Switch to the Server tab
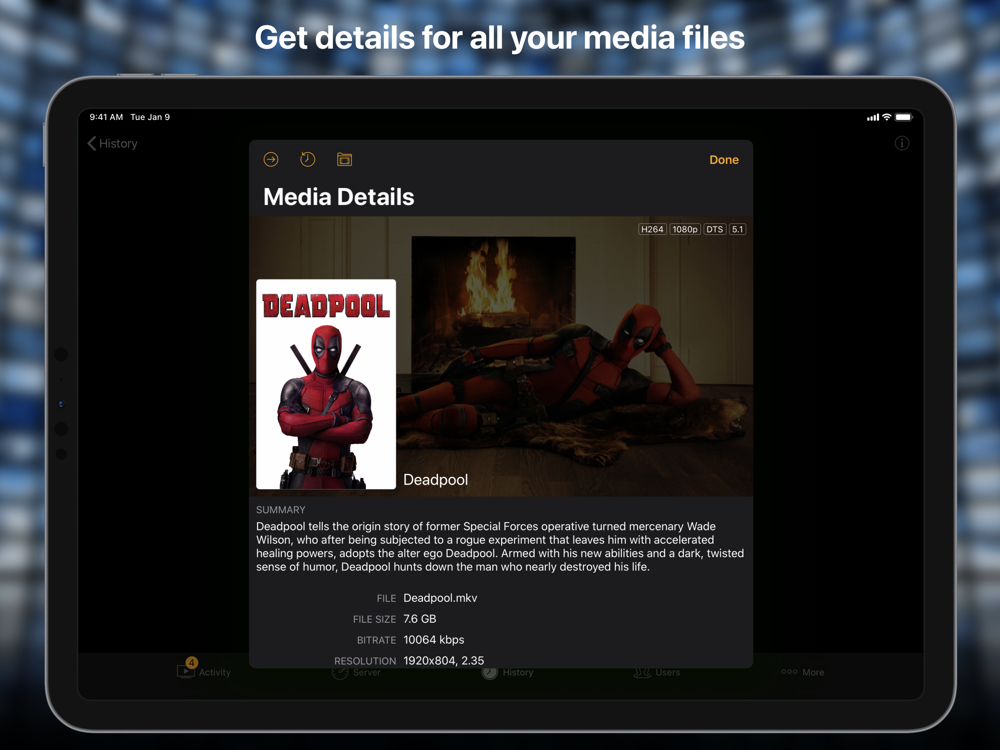The height and width of the screenshot is (750, 1000). point(357,672)
